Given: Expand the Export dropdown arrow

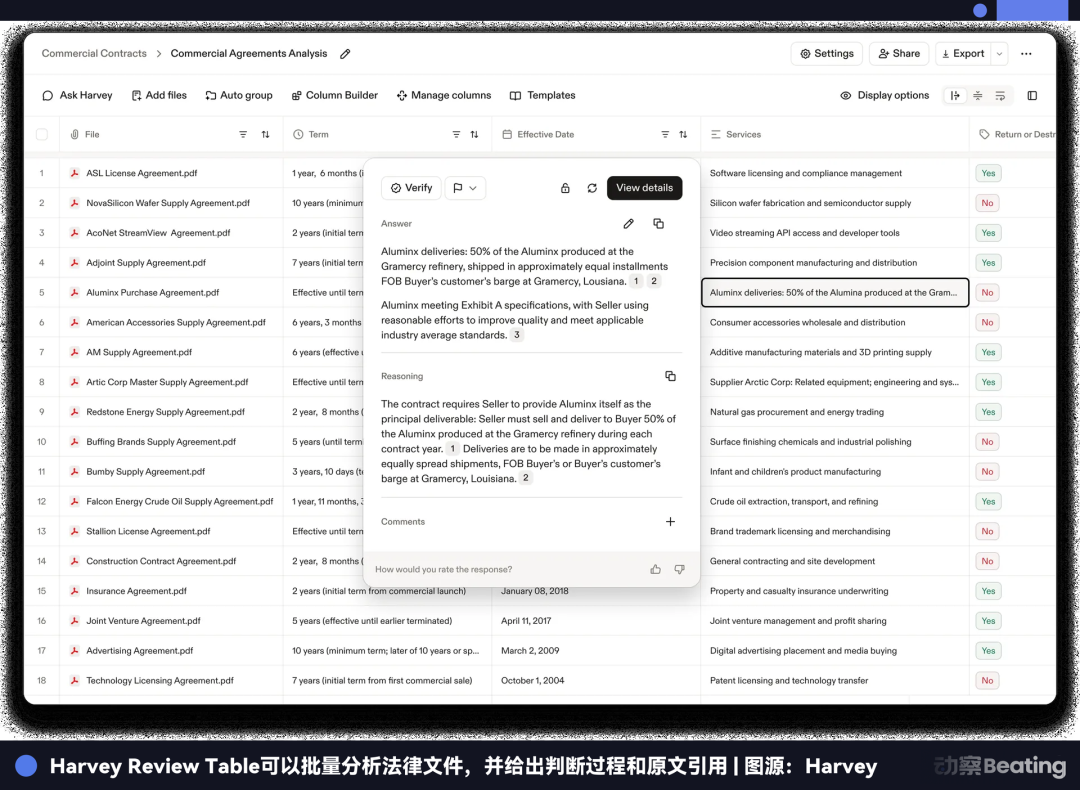Looking at the screenshot, I should pyautogui.click(x=999, y=54).
